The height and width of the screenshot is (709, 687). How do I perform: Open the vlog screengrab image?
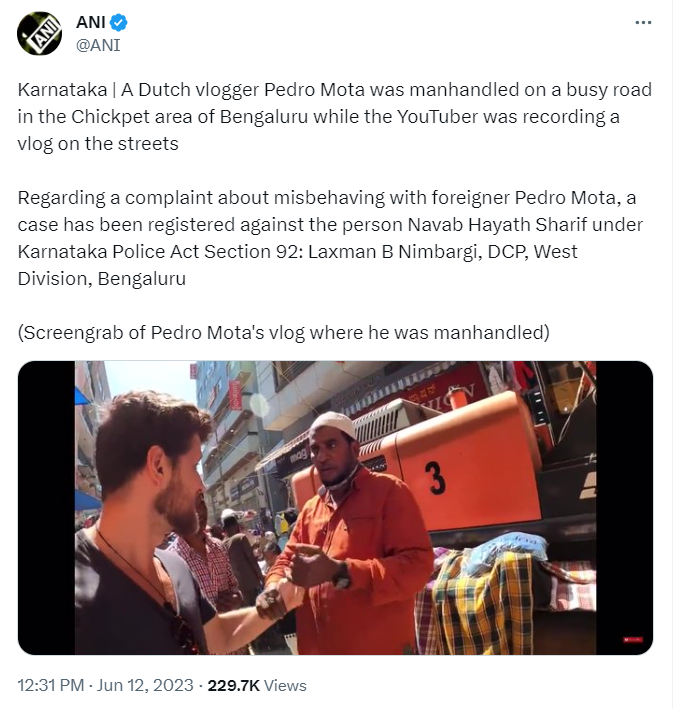[335, 507]
